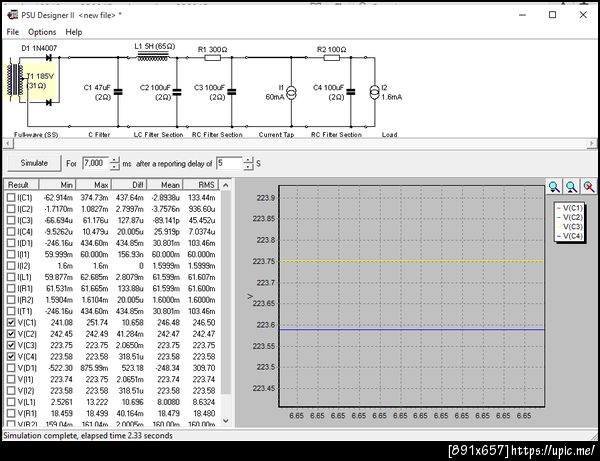
Task: Decrease reporting delay with down stepper arrow
Action: (248, 167)
